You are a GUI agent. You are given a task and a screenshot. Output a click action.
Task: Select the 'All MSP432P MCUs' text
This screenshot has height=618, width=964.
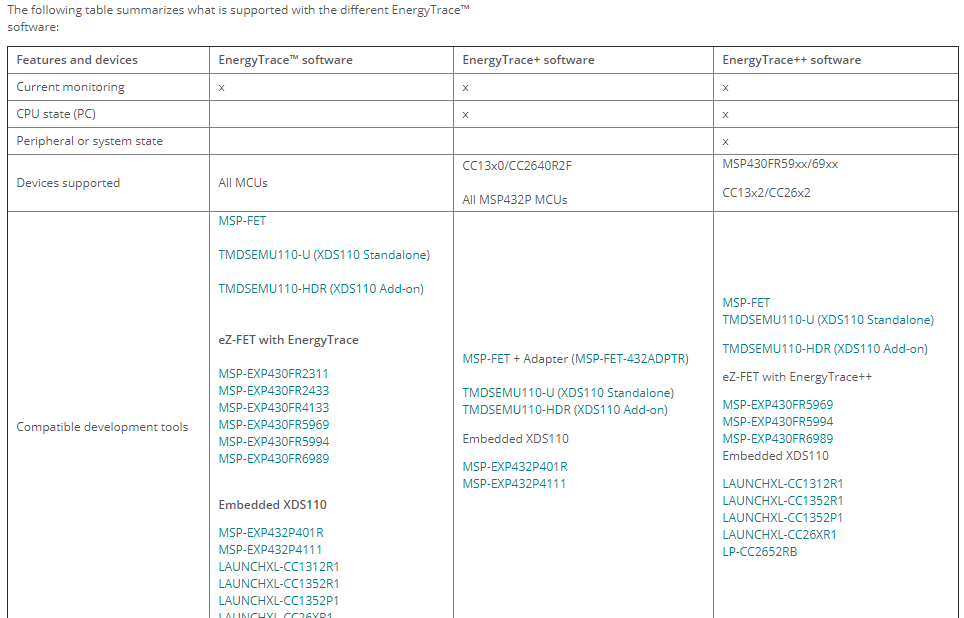pyautogui.click(x=515, y=199)
